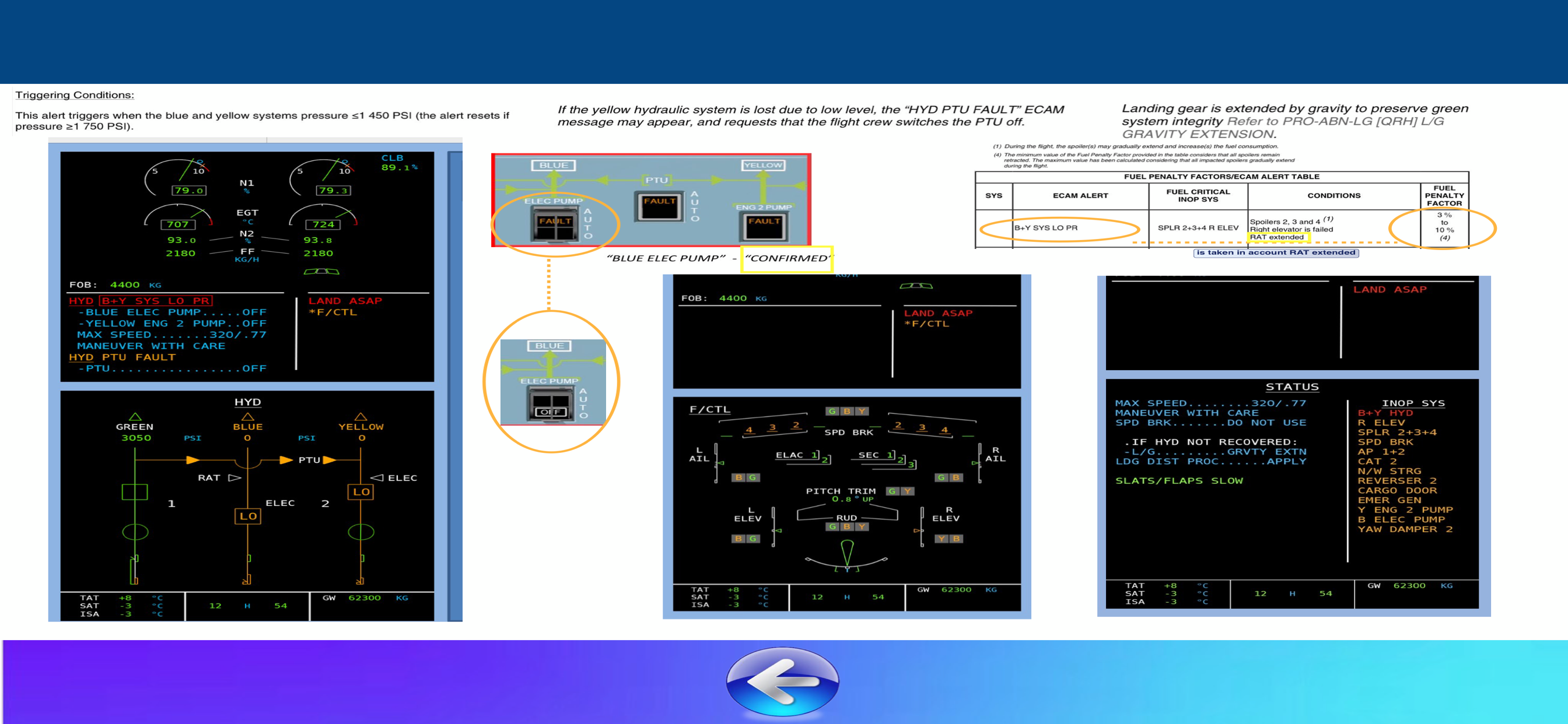This screenshot has width=1568, height=724.
Task: Click the blue back arrow button
Action: [x=783, y=682]
